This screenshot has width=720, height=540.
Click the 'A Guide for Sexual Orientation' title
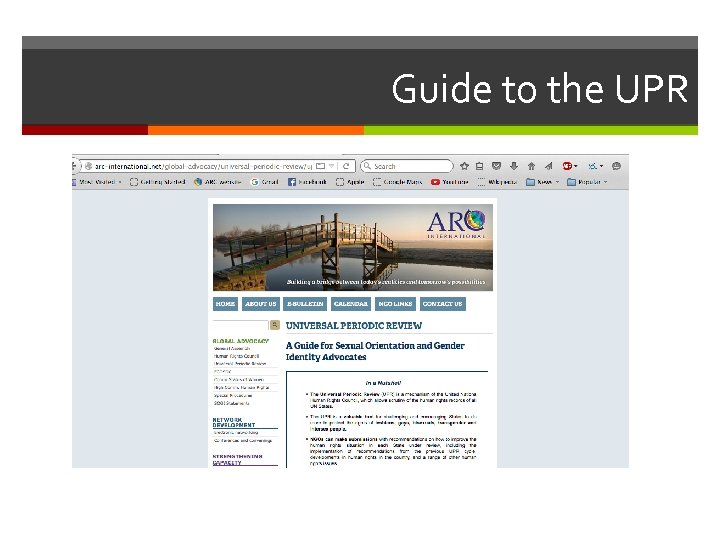(x=375, y=351)
